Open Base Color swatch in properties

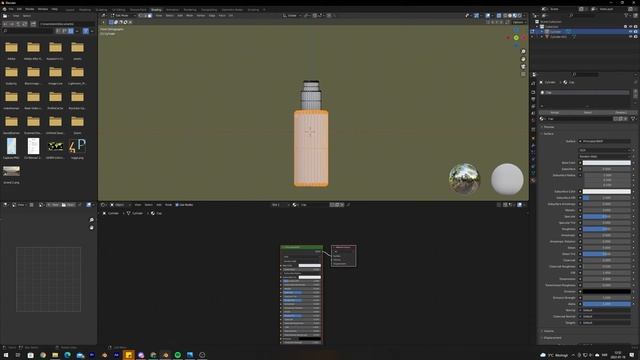(606, 163)
